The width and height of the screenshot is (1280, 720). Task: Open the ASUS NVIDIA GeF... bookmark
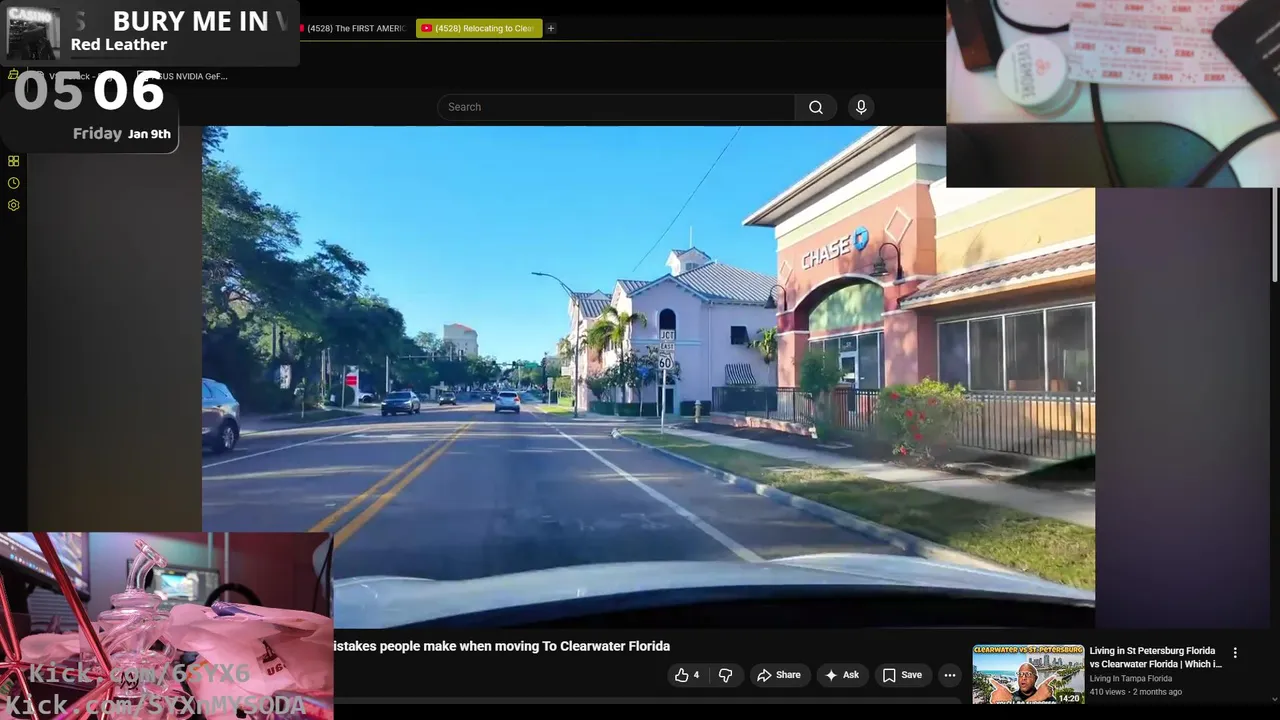tap(185, 76)
